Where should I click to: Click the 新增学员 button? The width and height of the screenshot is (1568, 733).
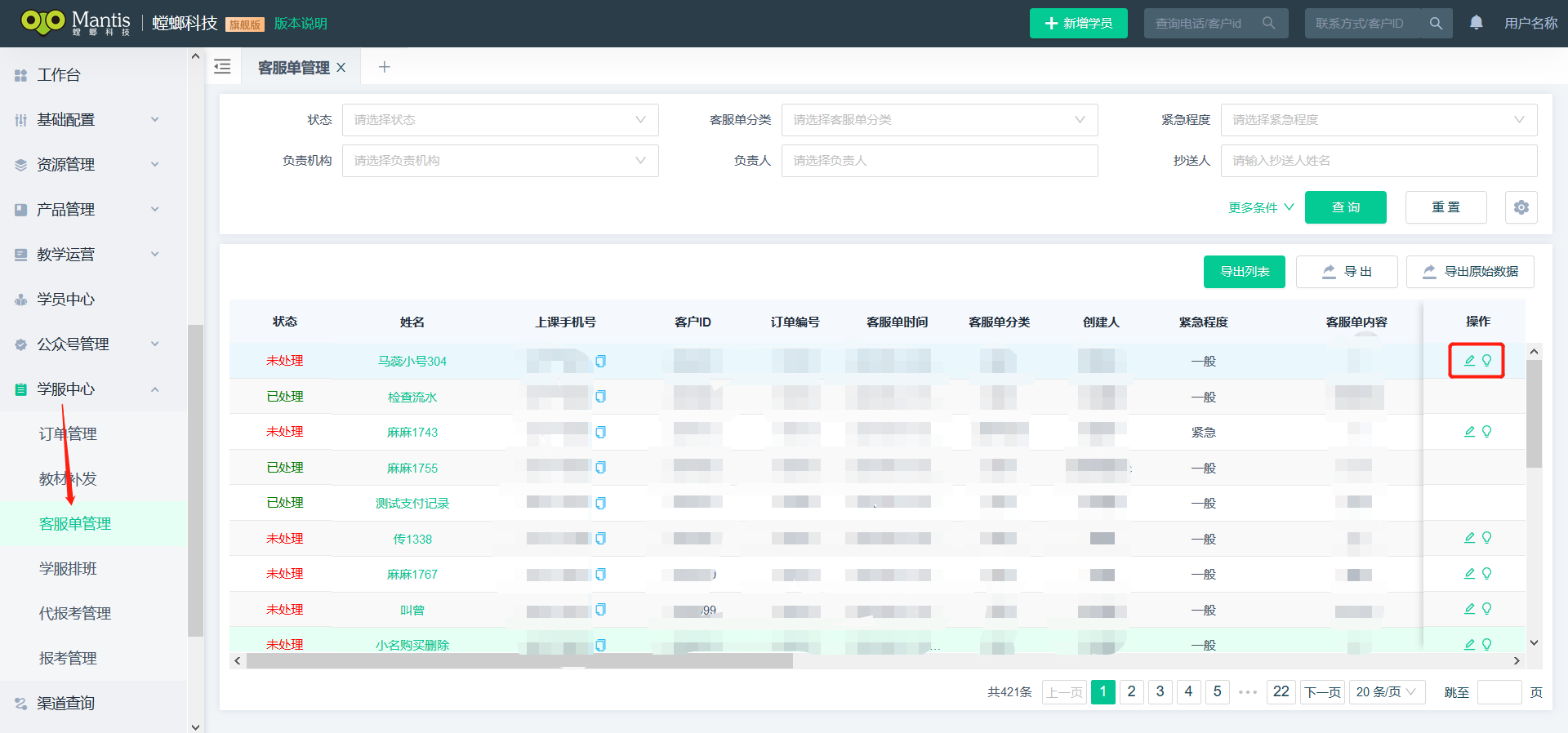click(x=1078, y=24)
